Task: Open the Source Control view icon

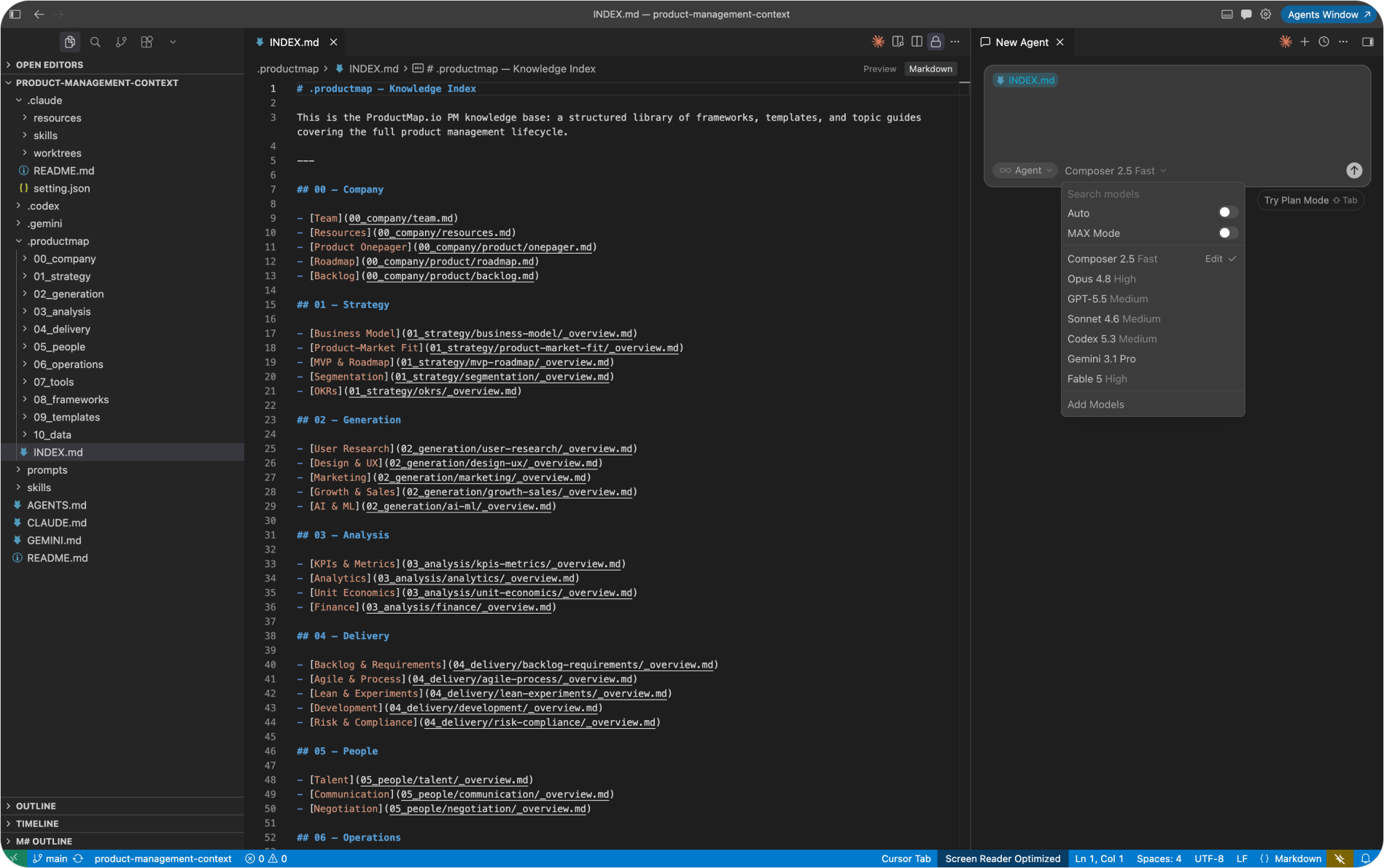Action: click(121, 42)
